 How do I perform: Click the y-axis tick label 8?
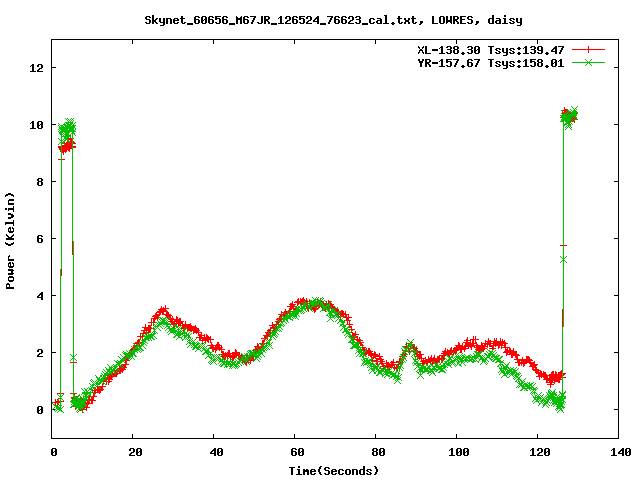point(40,182)
